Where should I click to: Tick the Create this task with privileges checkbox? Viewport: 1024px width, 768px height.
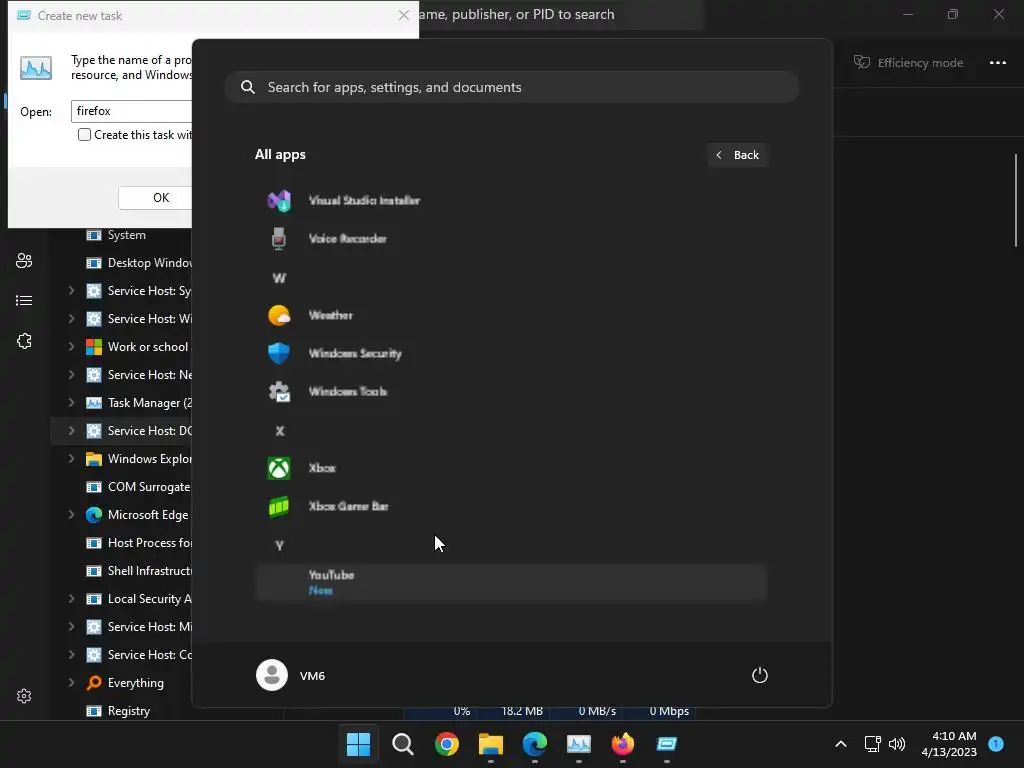84,135
